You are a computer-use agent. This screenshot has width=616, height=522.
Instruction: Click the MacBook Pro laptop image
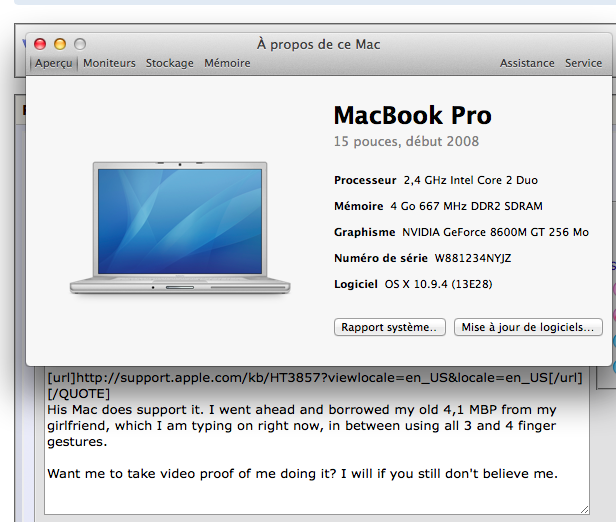coord(180,228)
